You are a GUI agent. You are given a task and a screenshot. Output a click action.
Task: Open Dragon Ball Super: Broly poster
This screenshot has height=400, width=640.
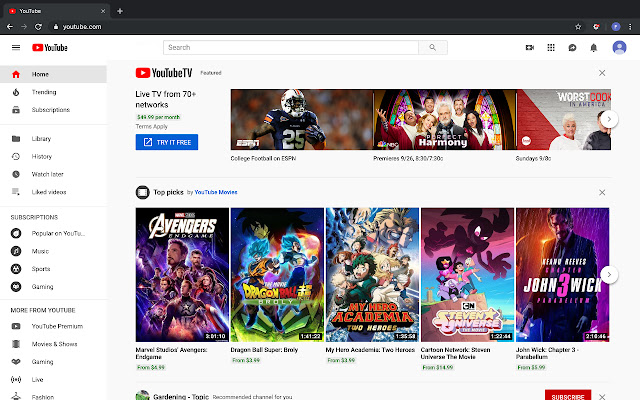click(277, 275)
